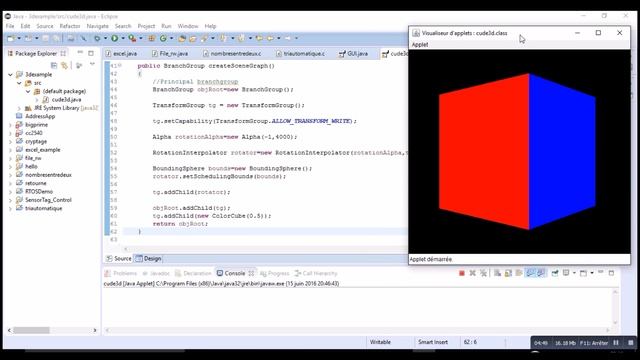Click the Run Last Tool icon with red toolbox
The image size is (640, 360).
(x=132, y=38)
